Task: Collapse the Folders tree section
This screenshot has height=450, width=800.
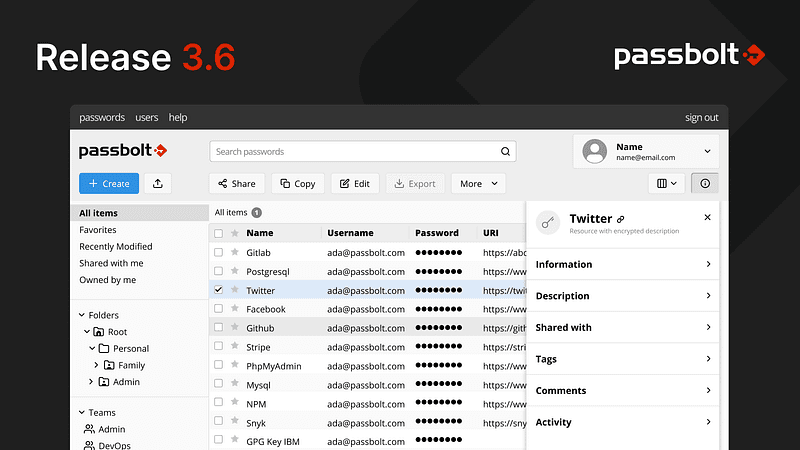Action: point(81,315)
